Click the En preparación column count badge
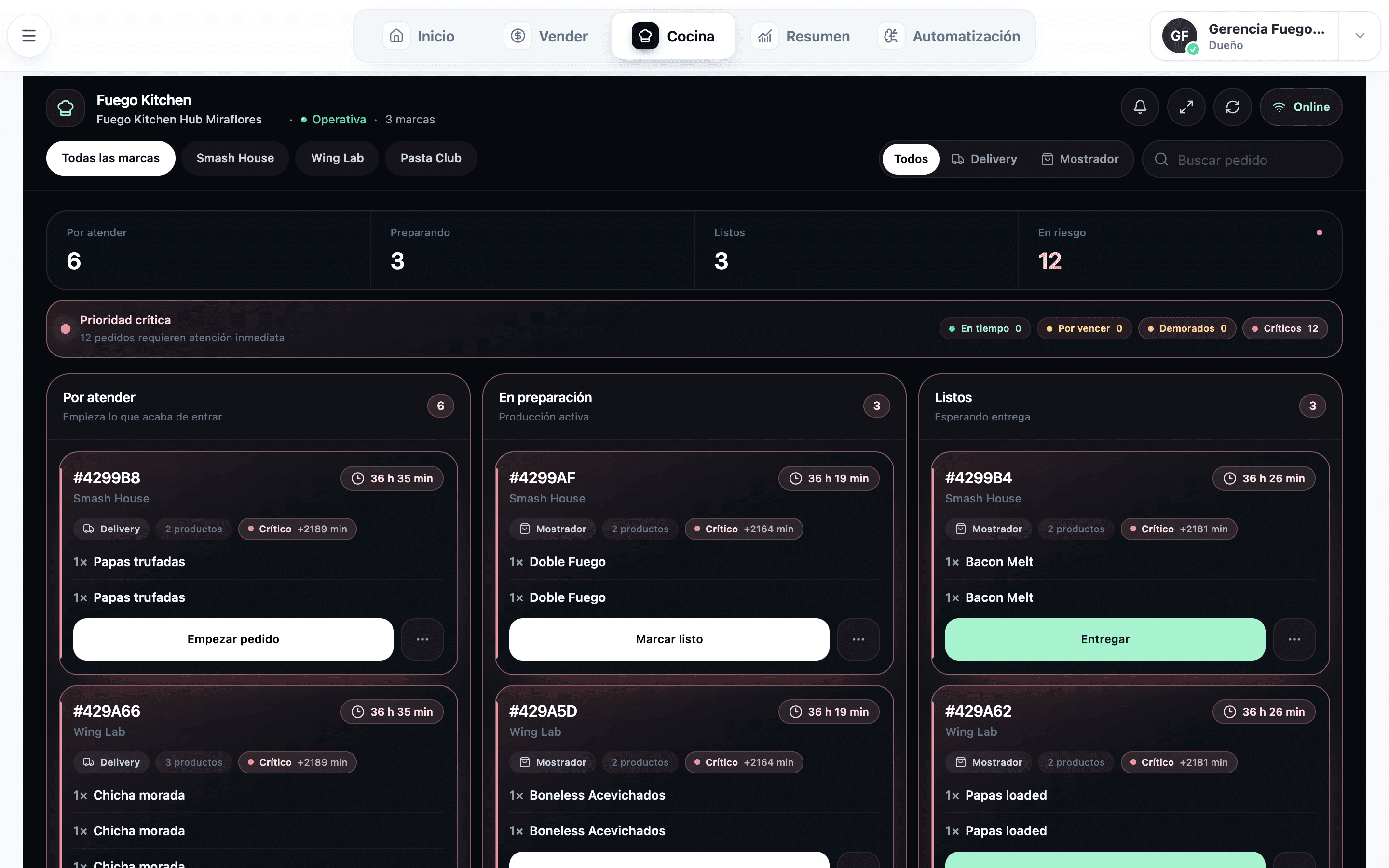 coord(876,406)
